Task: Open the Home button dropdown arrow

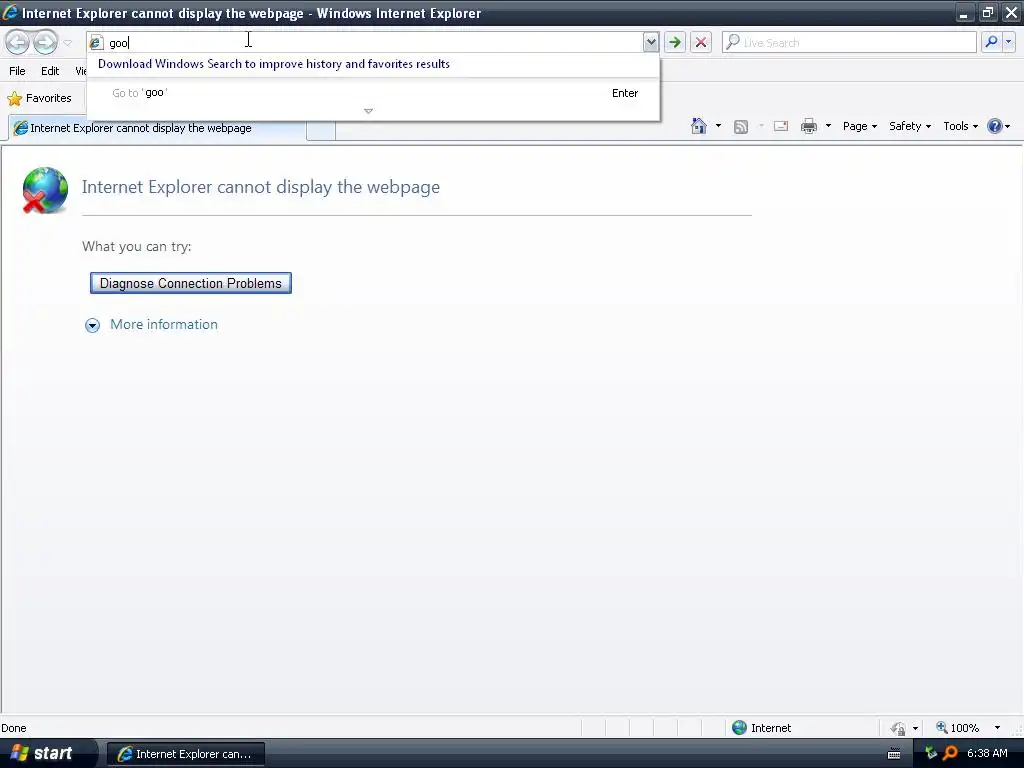Action: [x=718, y=126]
